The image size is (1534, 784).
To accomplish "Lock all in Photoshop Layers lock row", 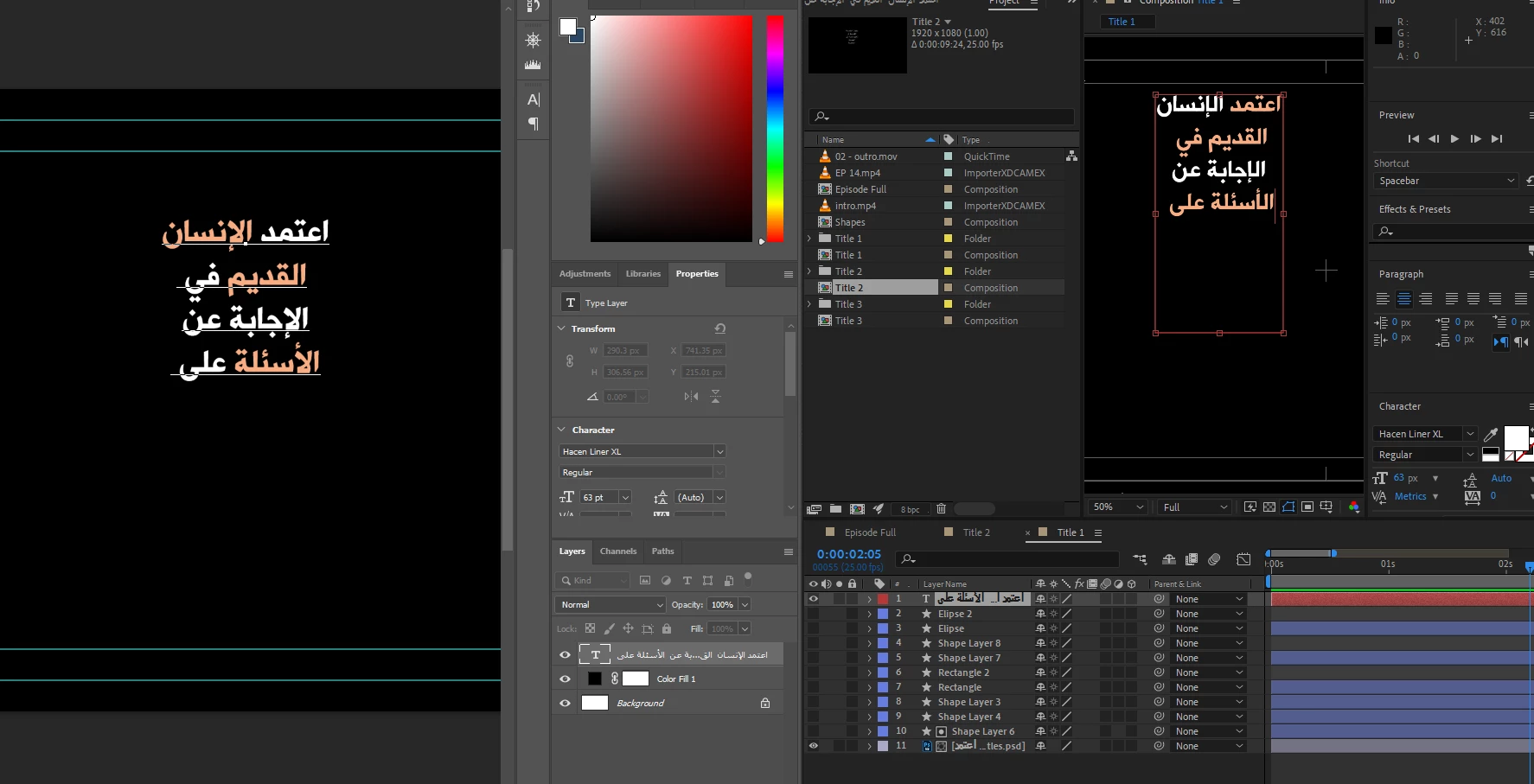I will coord(667,628).
